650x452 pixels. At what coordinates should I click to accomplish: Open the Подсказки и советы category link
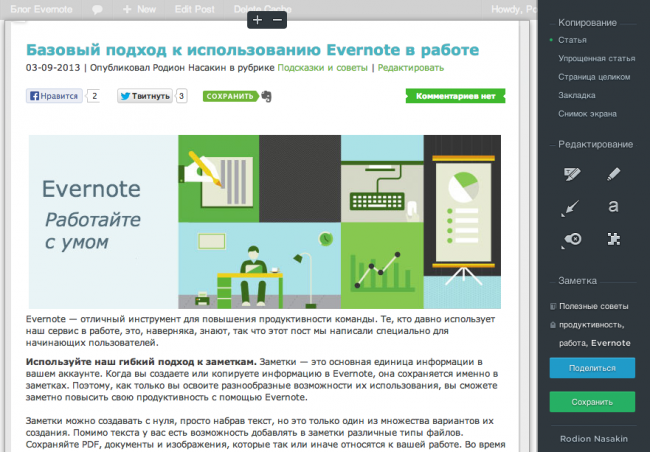[323, 68]
